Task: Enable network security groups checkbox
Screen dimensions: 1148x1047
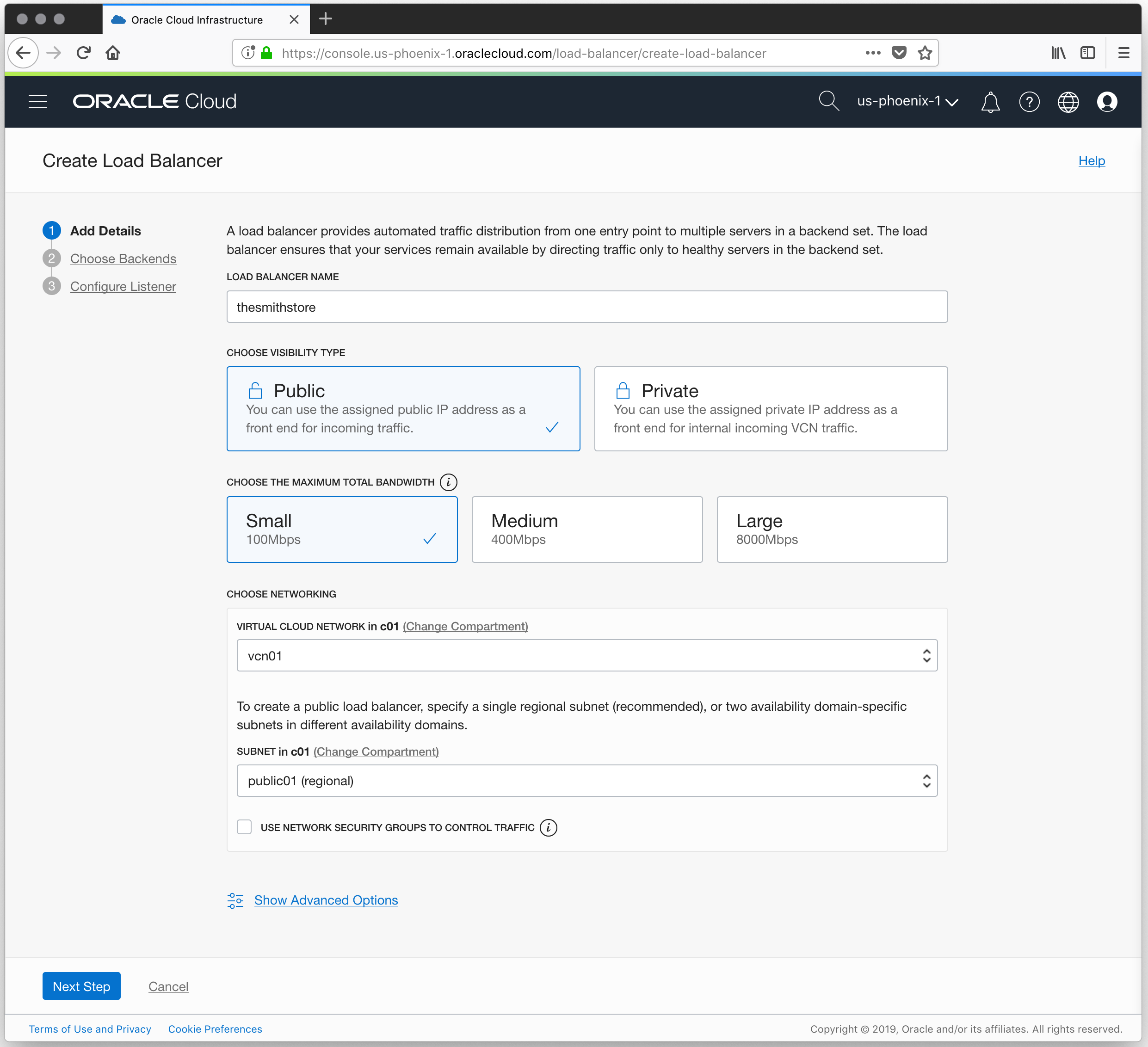Action: click(244, 827)
